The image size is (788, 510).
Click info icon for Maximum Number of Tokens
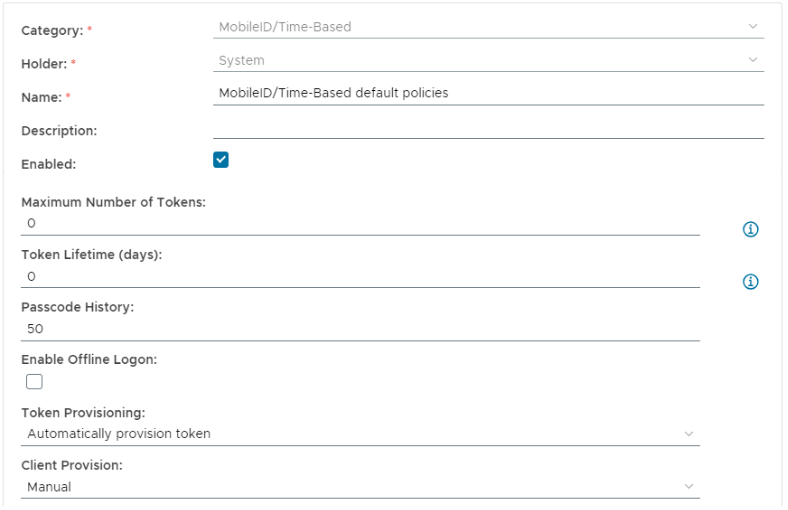750,229
